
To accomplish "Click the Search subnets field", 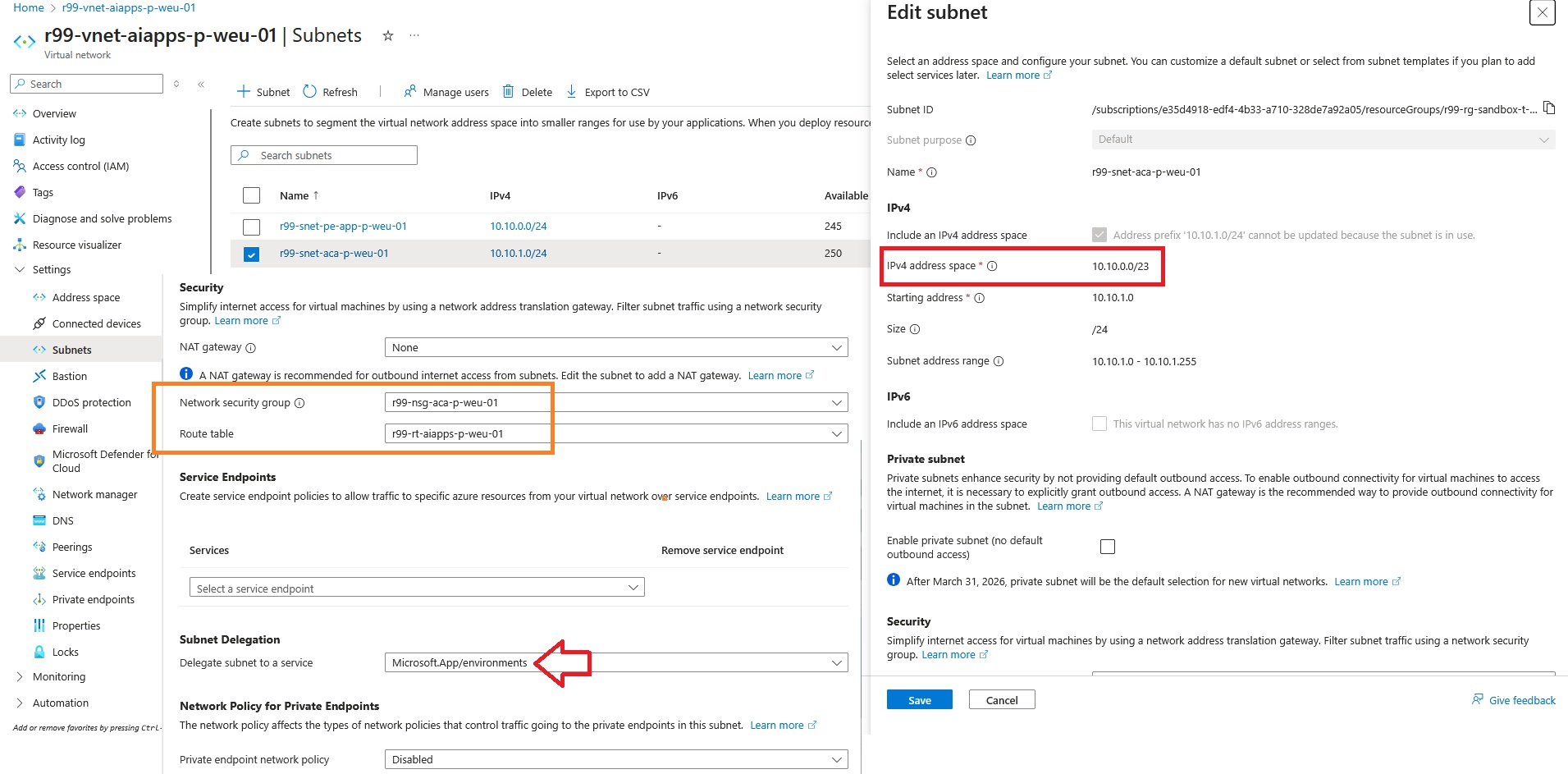I will click(x=323, y=154).
